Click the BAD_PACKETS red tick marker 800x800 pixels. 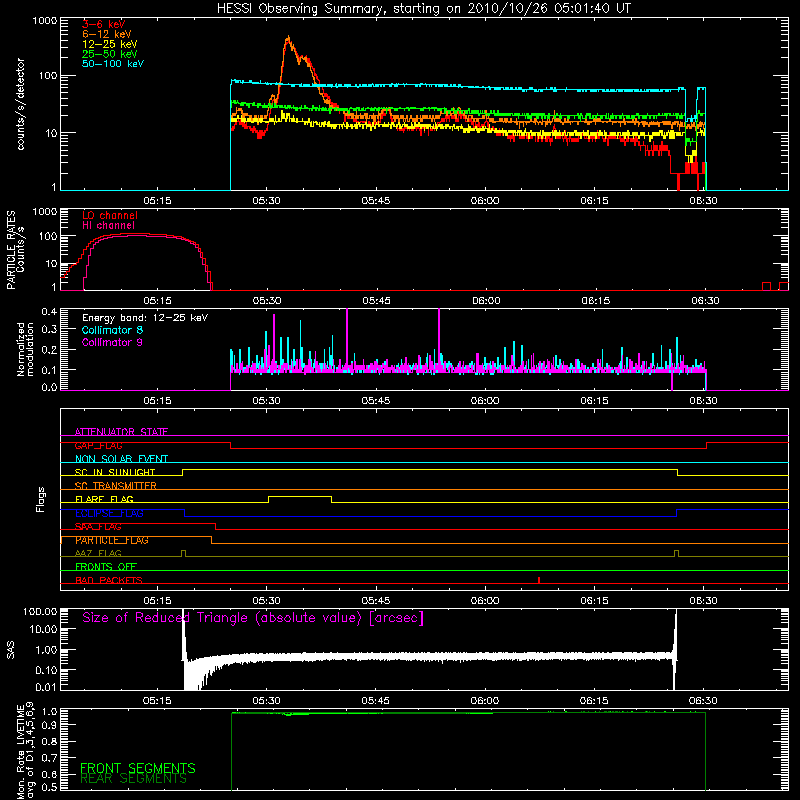(x=539, y=580)
